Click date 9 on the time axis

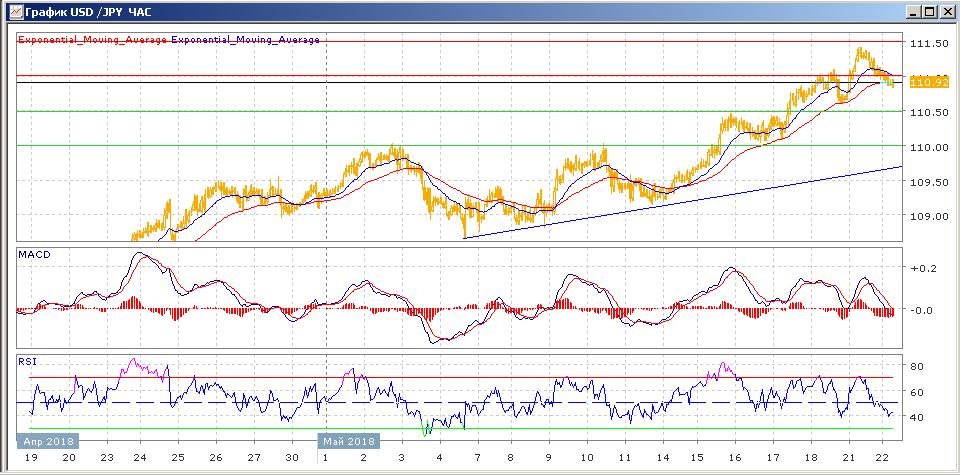pos(549,457)
